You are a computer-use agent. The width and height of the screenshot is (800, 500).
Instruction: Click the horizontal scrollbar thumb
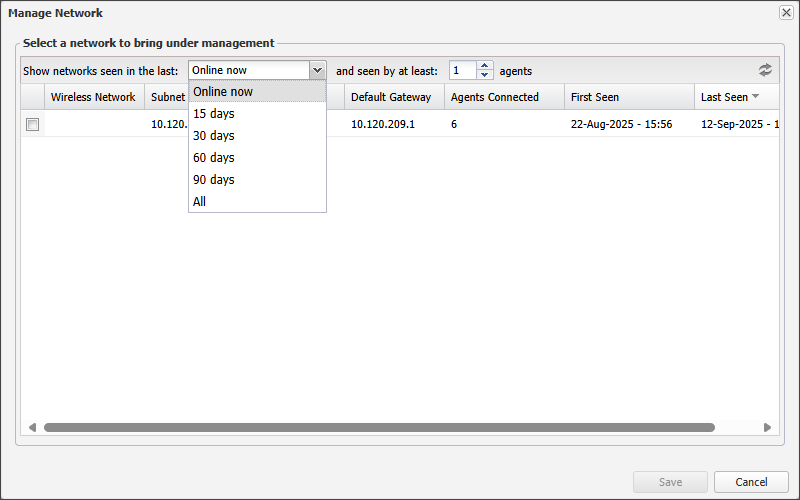click(x=380, y=427)
